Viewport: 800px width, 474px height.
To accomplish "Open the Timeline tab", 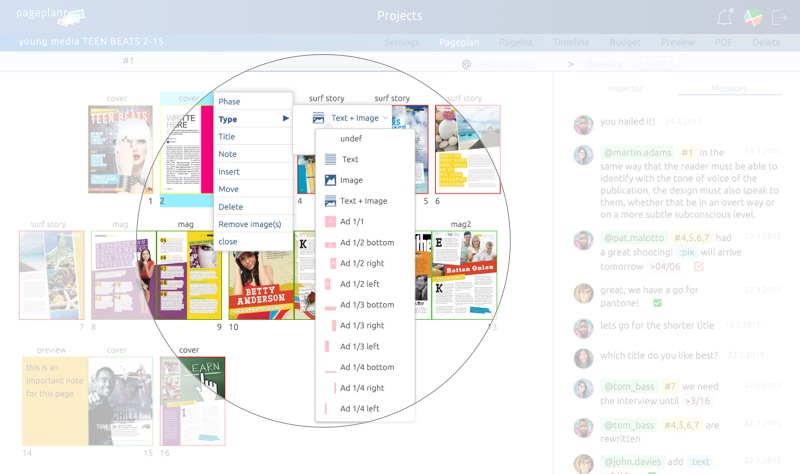I will pyautogui.click(x=571, y=42).
